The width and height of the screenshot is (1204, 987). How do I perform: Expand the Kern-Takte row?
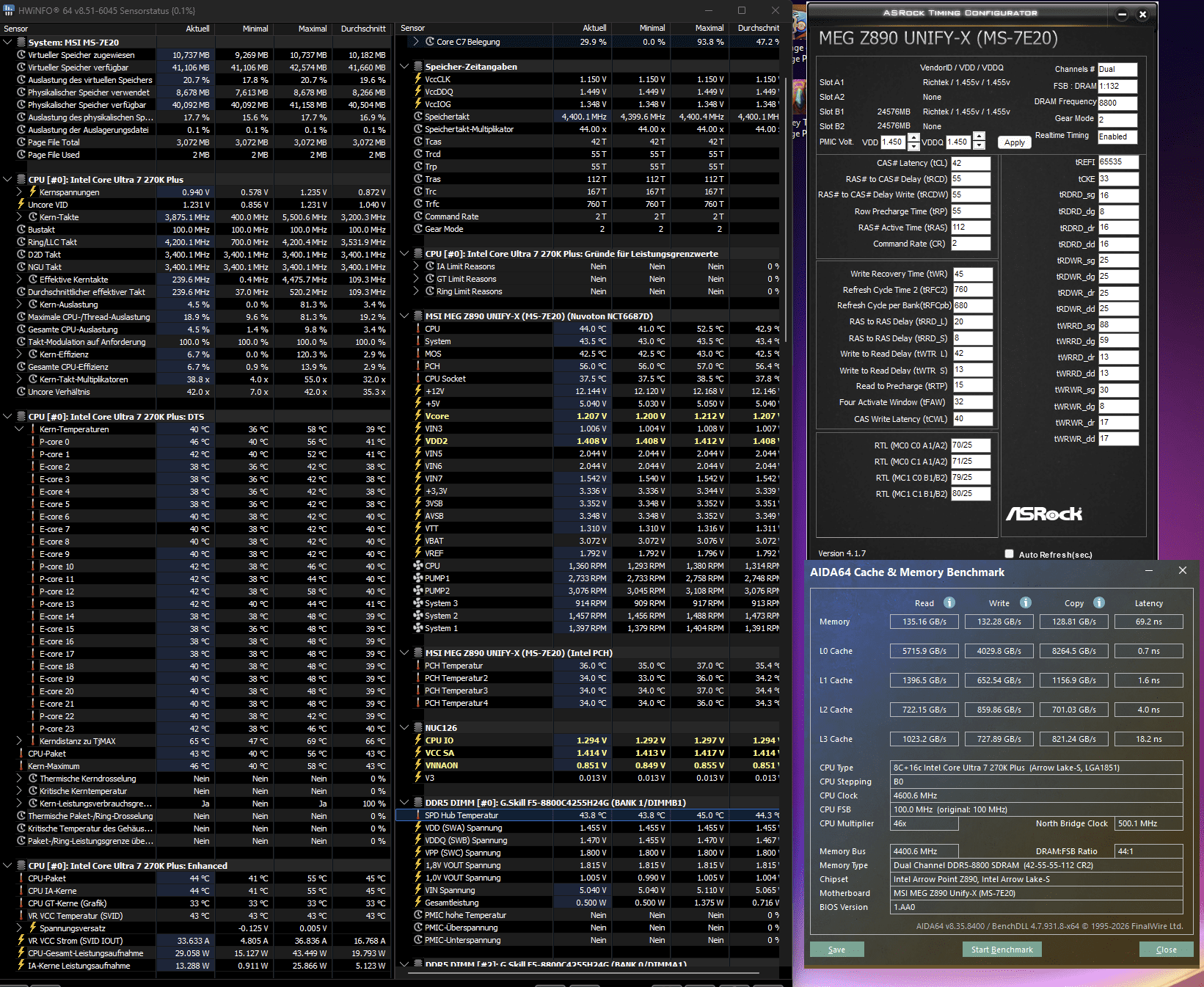coord(19,217)
